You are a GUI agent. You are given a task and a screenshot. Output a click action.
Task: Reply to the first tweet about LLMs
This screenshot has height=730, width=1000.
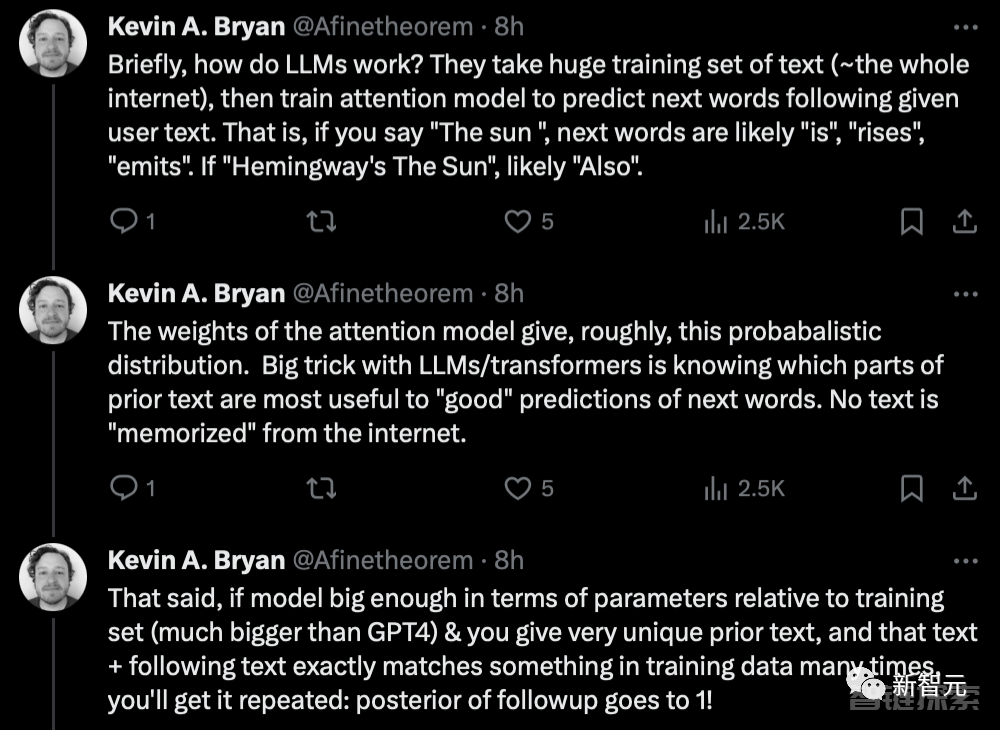click(123, 221)
